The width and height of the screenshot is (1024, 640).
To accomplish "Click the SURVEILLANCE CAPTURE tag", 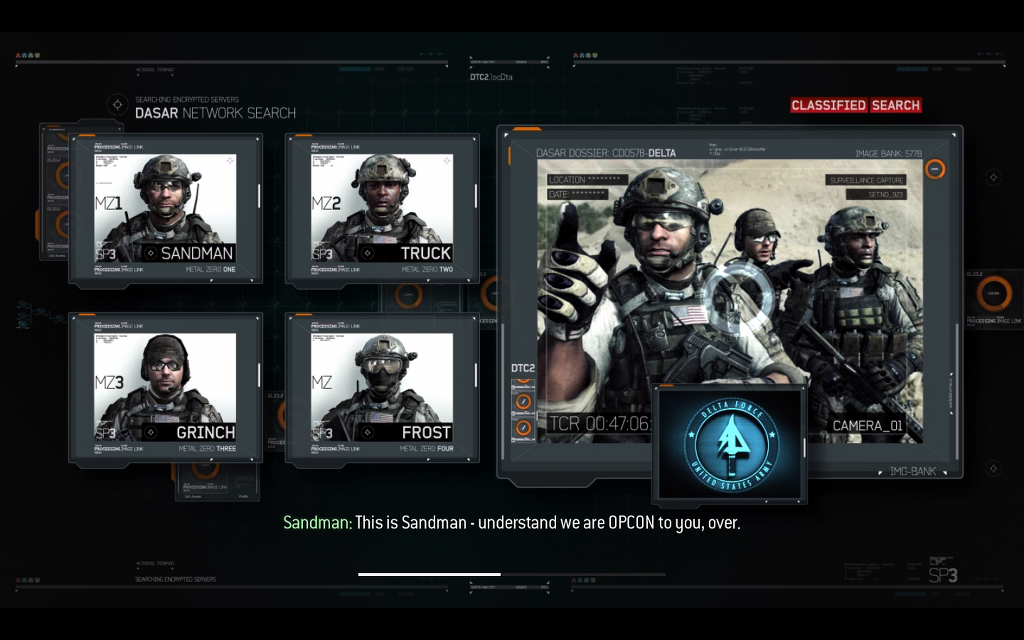I will (867, 180).
